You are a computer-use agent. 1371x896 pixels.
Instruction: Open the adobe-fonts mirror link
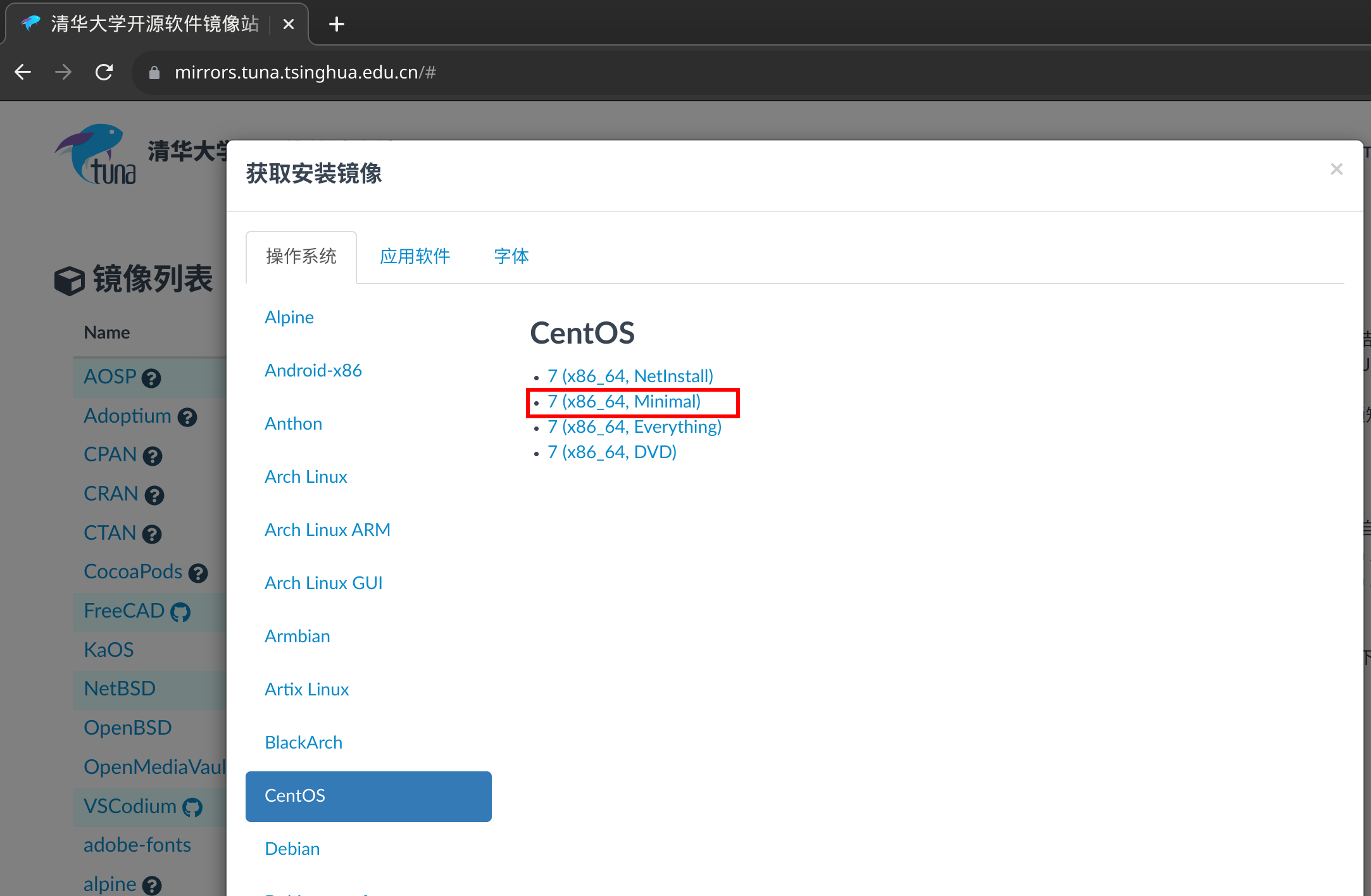click(137, 845)
